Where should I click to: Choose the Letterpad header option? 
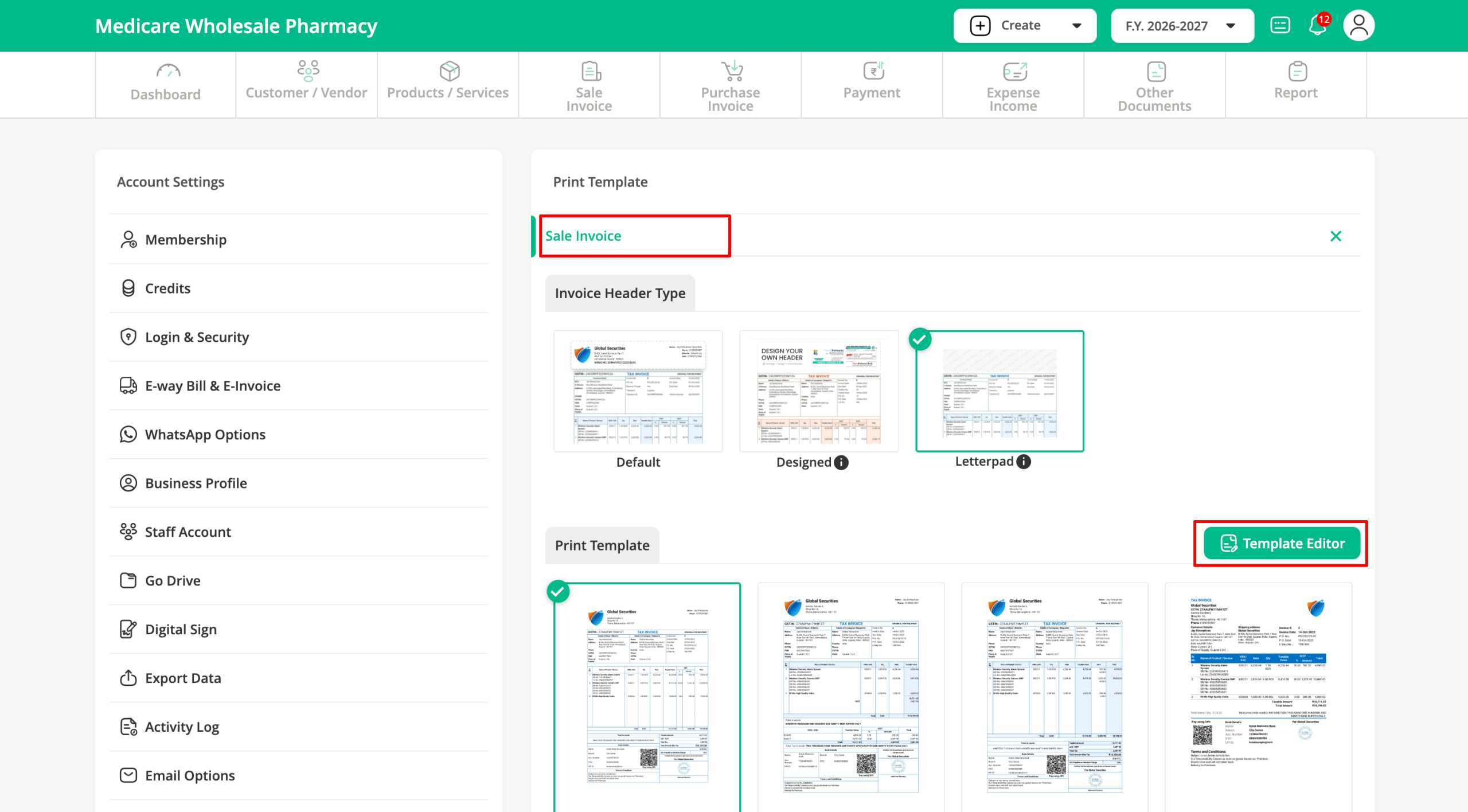click(1000, 391)
